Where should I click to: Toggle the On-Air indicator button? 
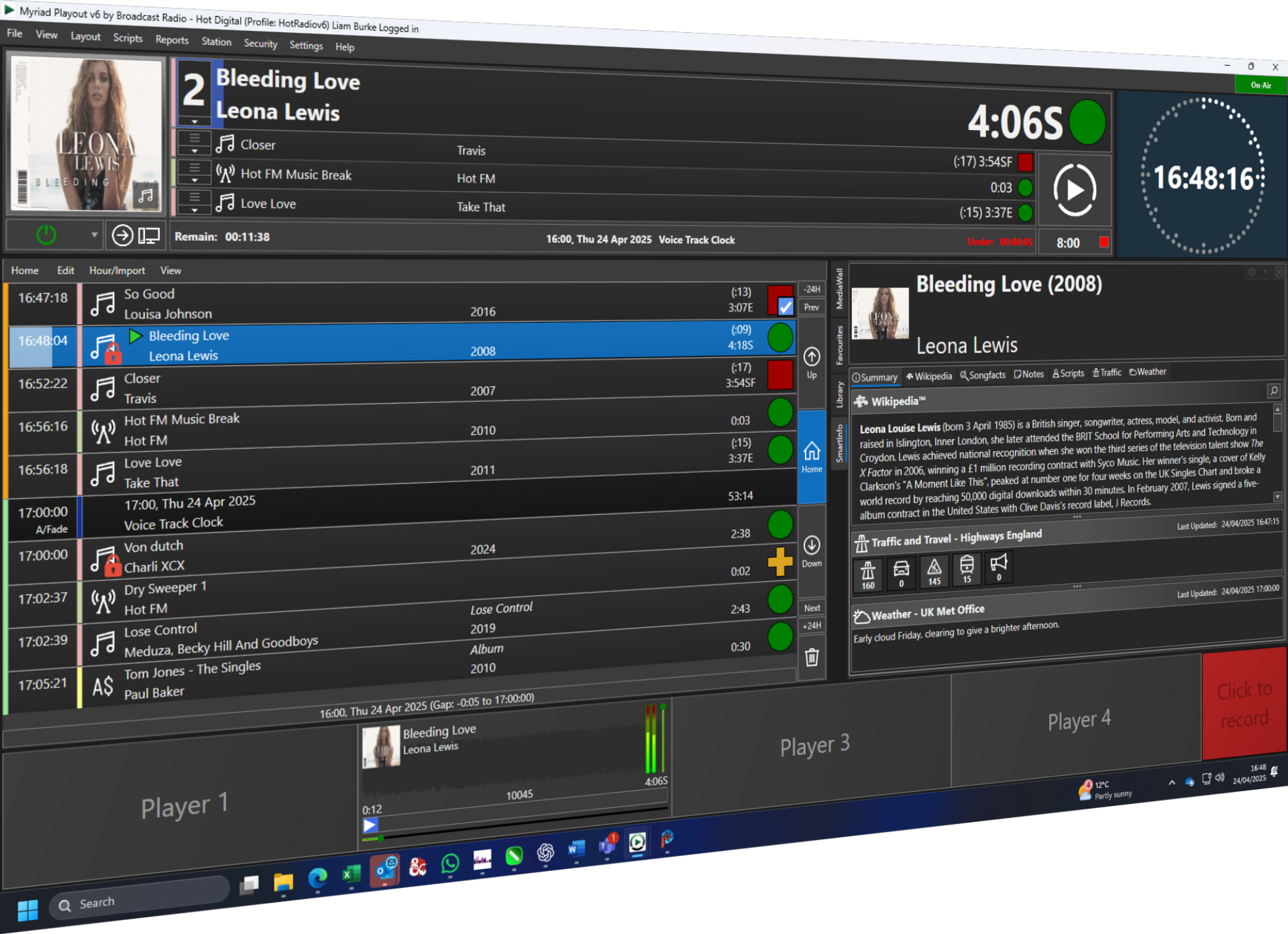pos(1260,85)
